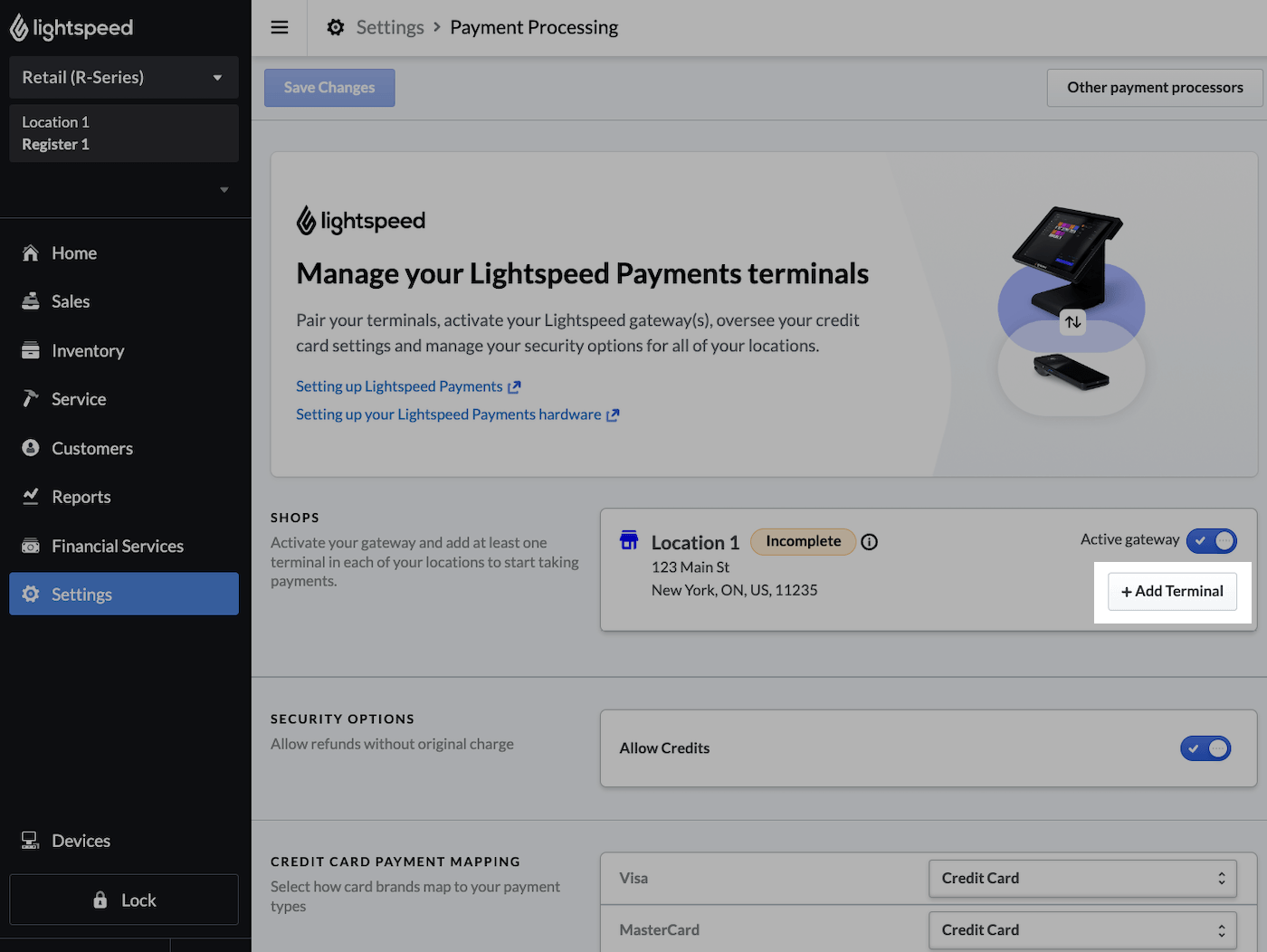Click the Lightspeed logo in the sidebar
The width and height of the screenshot is (1267, 952).
point(71,28)
